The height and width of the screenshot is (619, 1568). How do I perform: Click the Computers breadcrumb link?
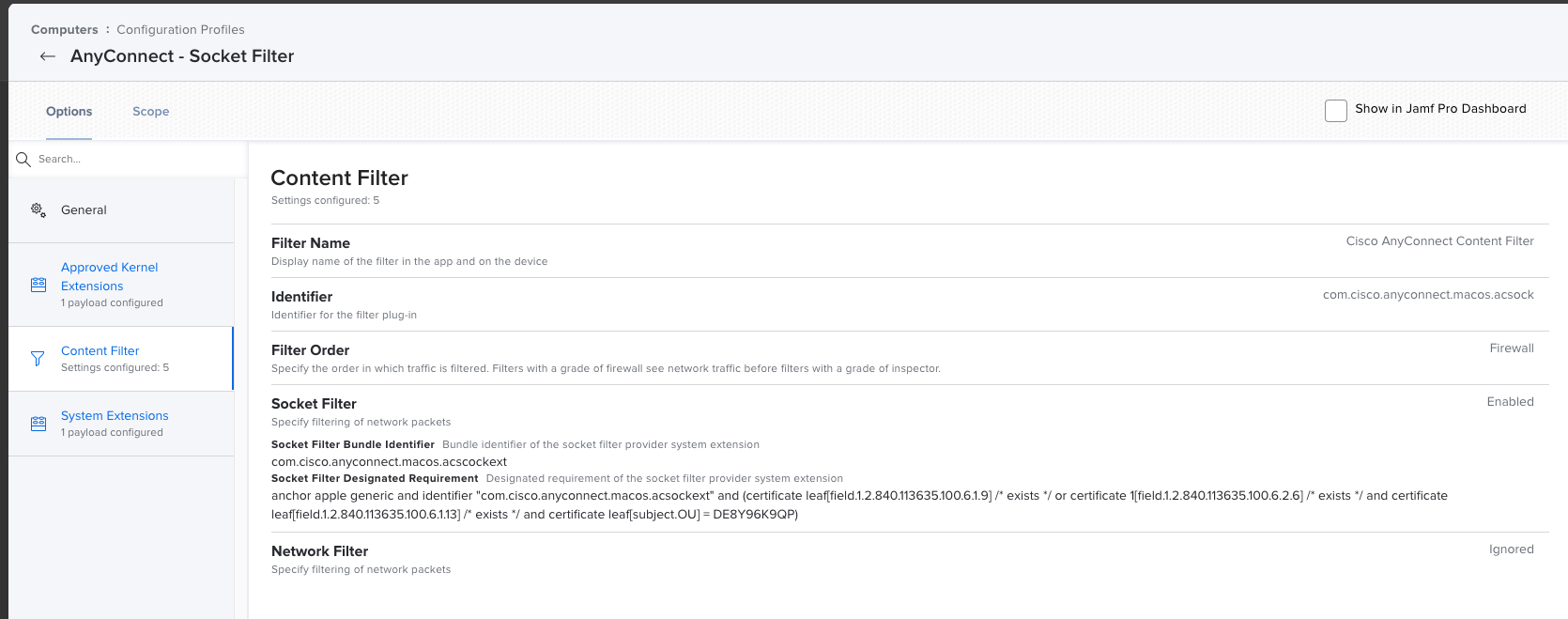point(64,30)
